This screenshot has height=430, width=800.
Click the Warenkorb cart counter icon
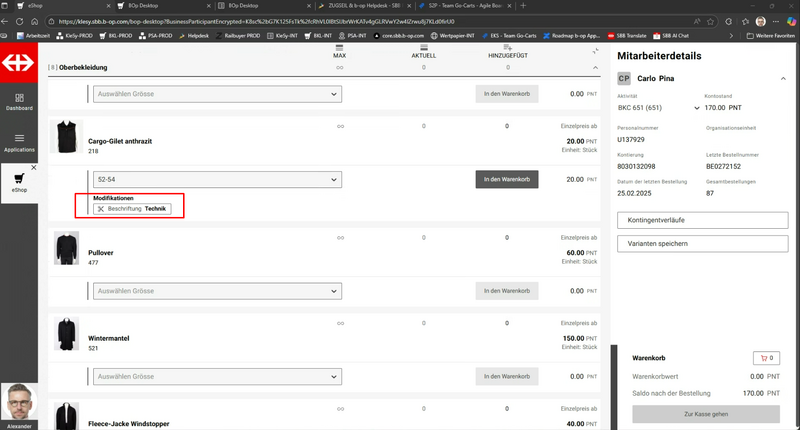coord(765,357)
